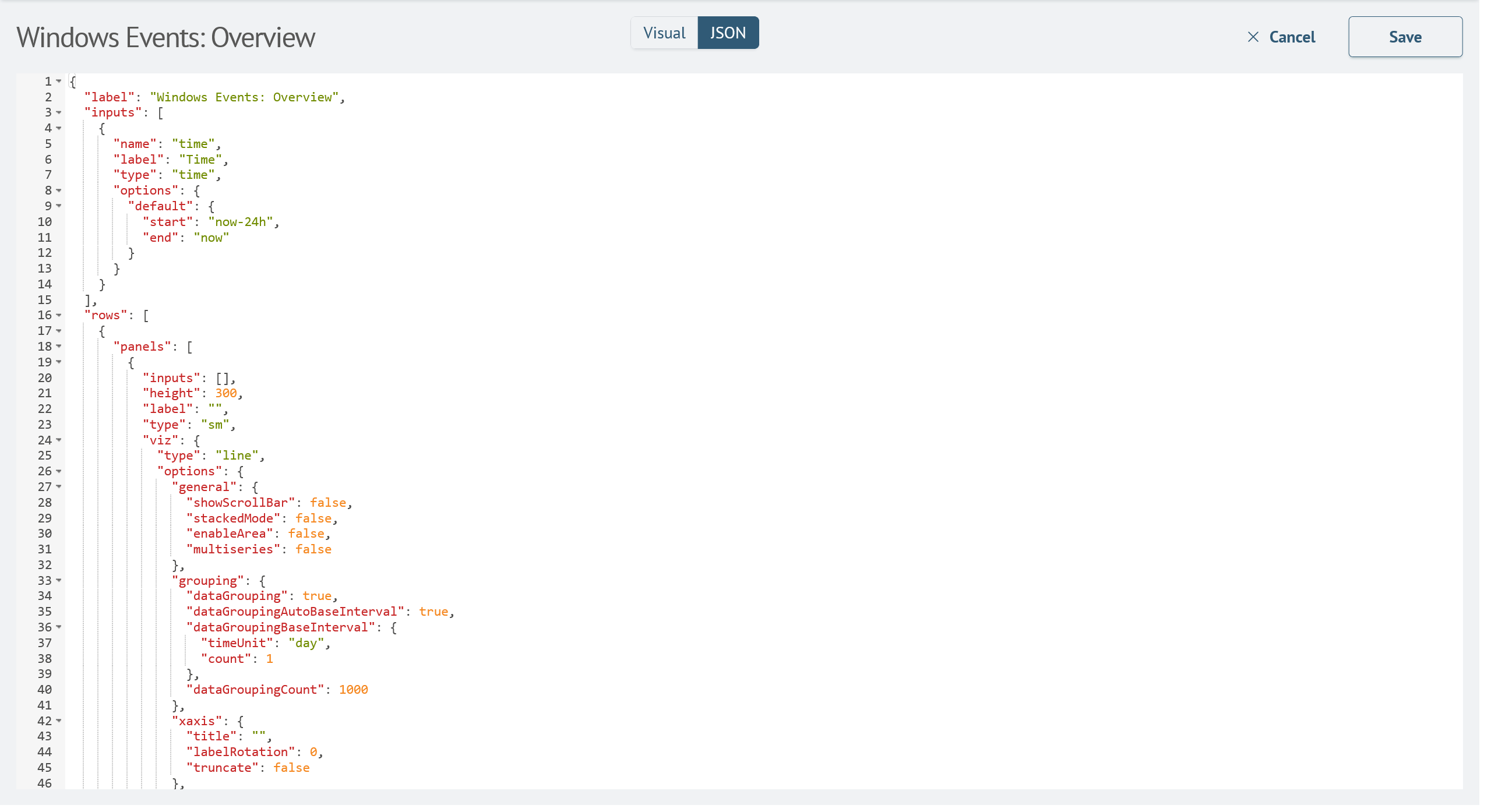
Task: Fold the "options" object on line 8
Action: (59, 190)
